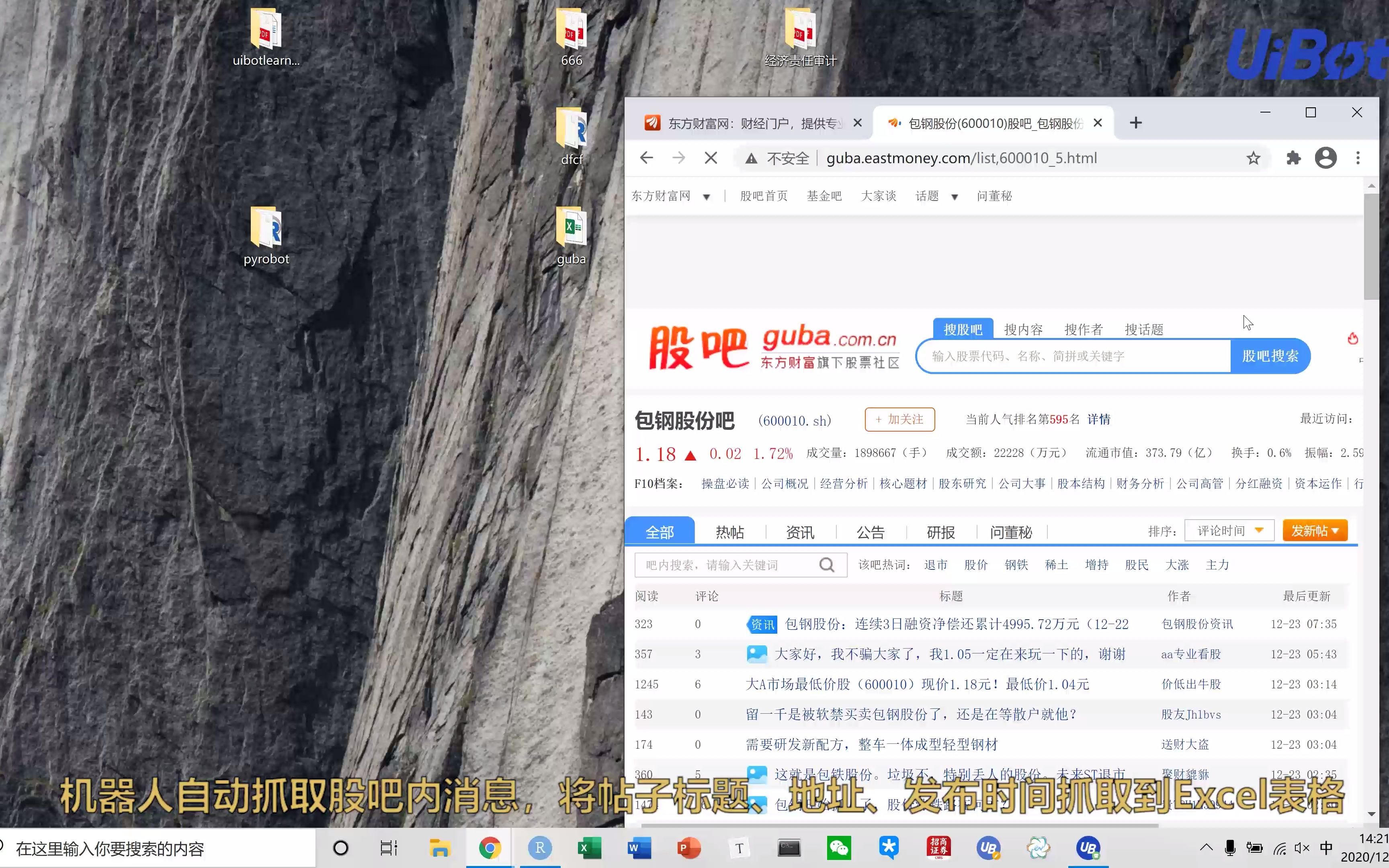Click the Task View taskbar icon
This screenshot has width=1389, height=868.
pyautogui.click(x=389, y=848)
